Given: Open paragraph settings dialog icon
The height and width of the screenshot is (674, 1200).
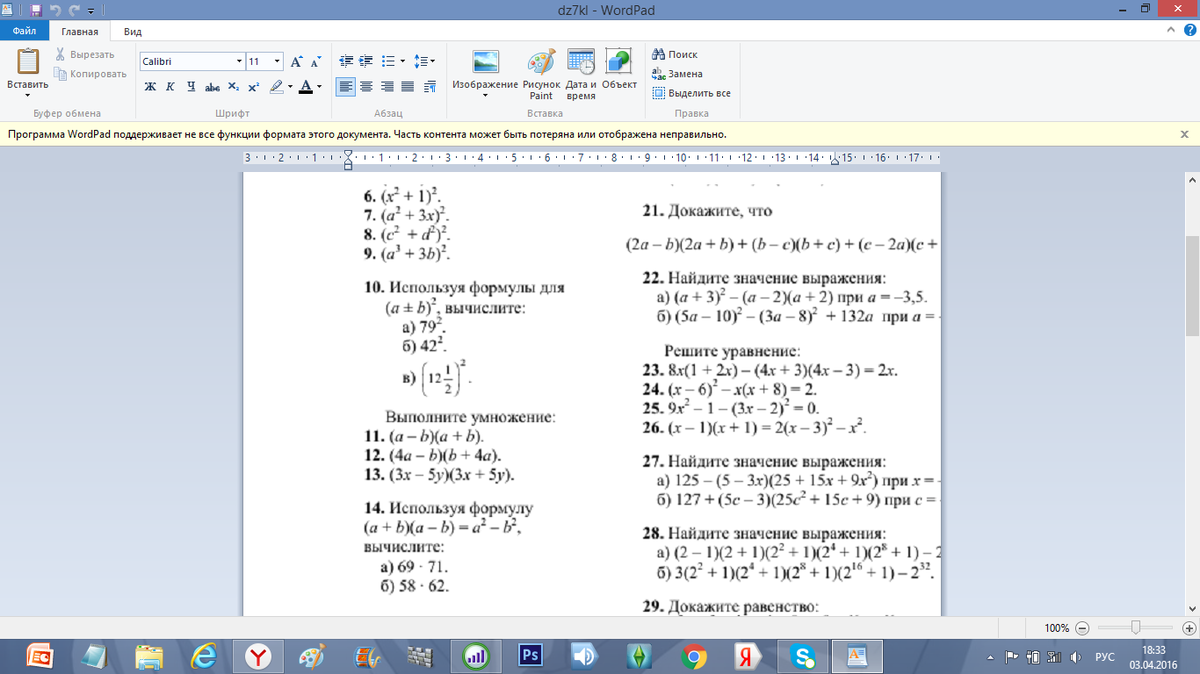Looking at the screenshot, I should (x=430, y=86).
